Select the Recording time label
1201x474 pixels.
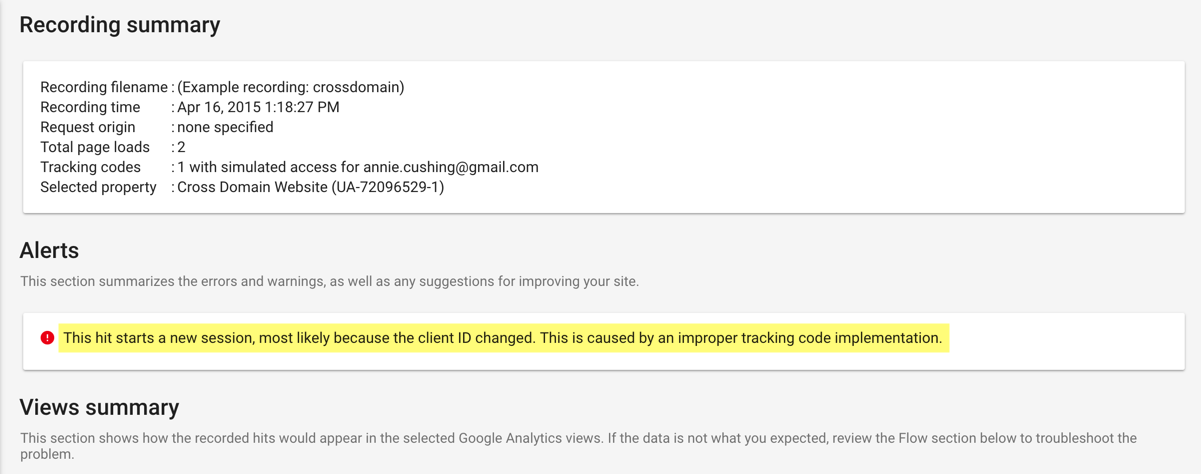pyautogui.click(x=90, y=107)
